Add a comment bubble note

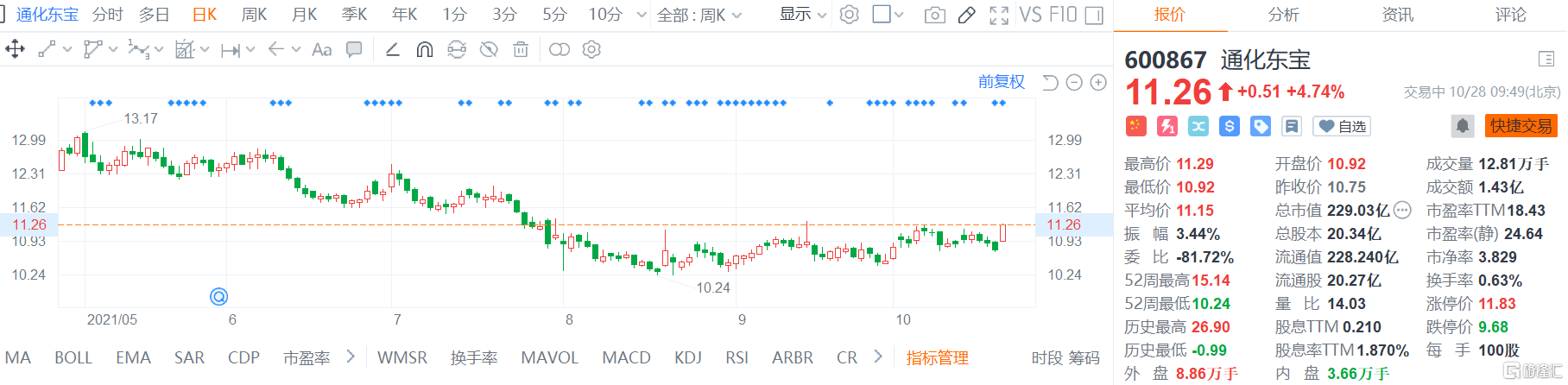tap(354, 49)
